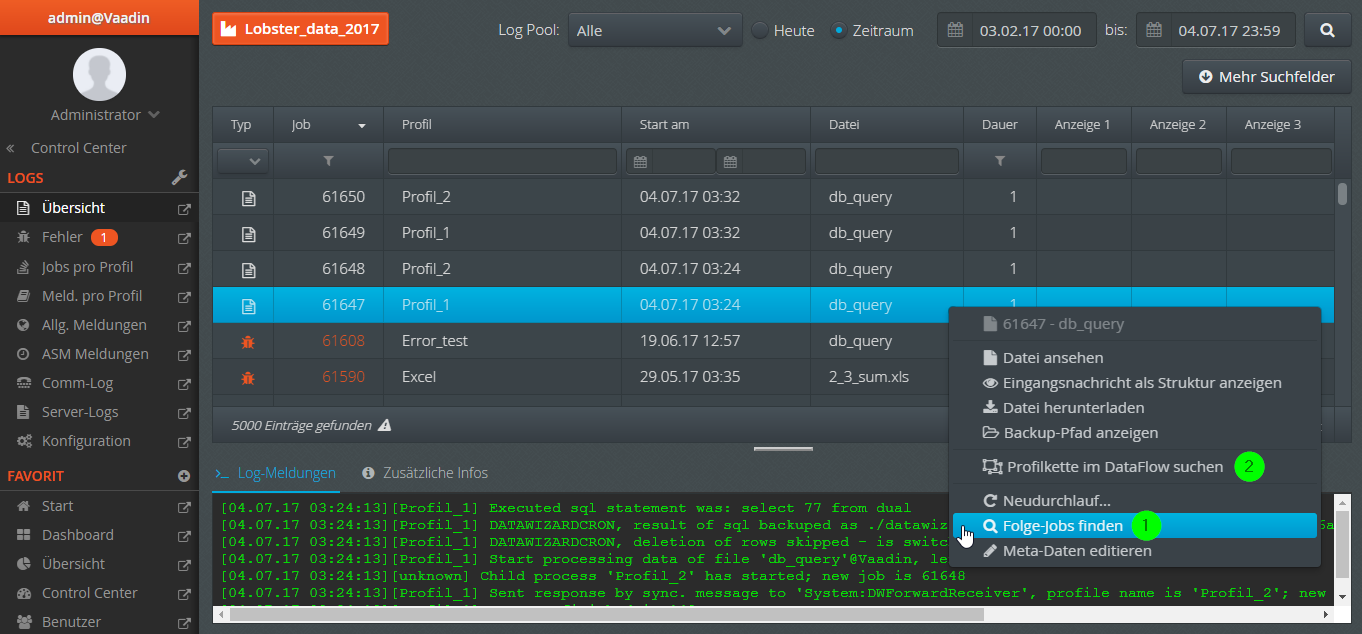Sort by Job column arrow
This screenshot has height=634, width=1362.
tap(362, 126)
